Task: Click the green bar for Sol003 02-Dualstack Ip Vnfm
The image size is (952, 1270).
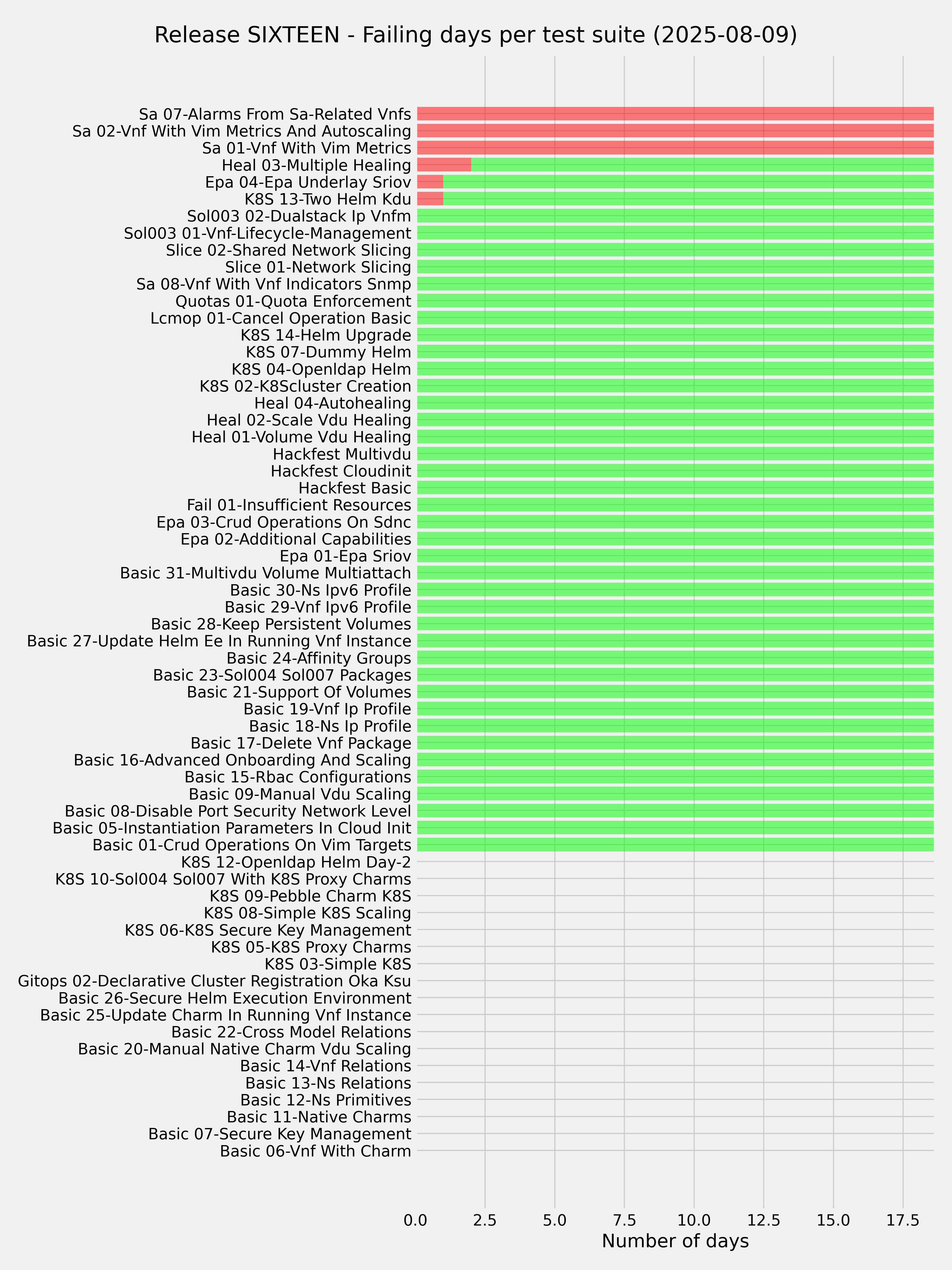Action: click(675, 216)
